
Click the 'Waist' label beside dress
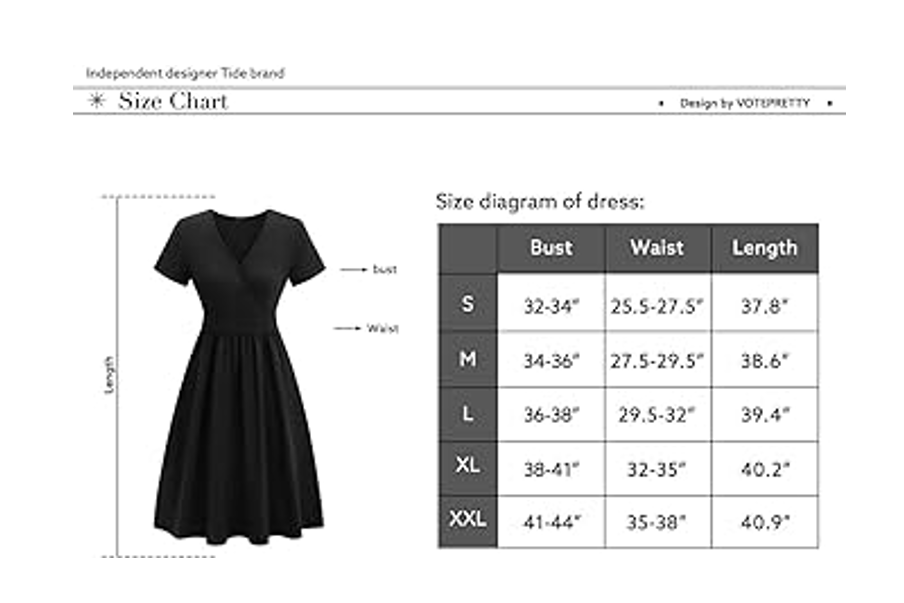click(383, 329)
